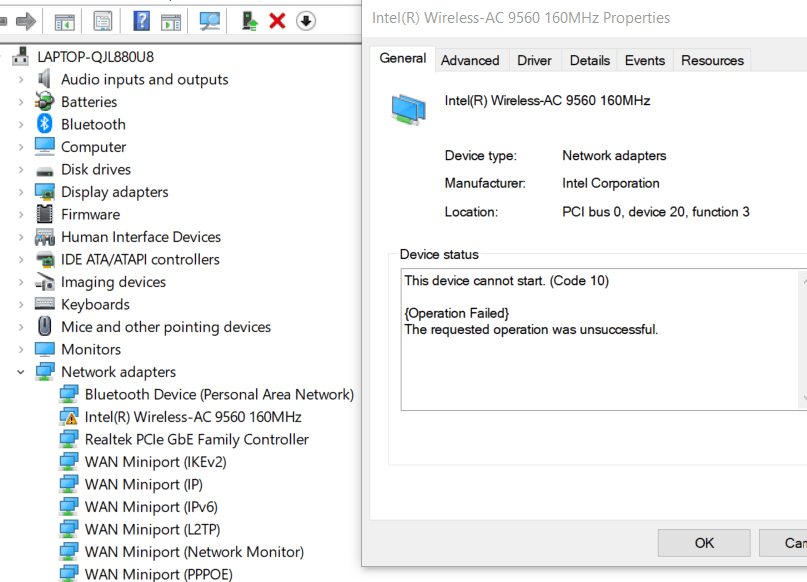The width and height of the screenshot is (807, 582).
Task: Click the Disable device down-arrow icon
Action: [305, 21]
